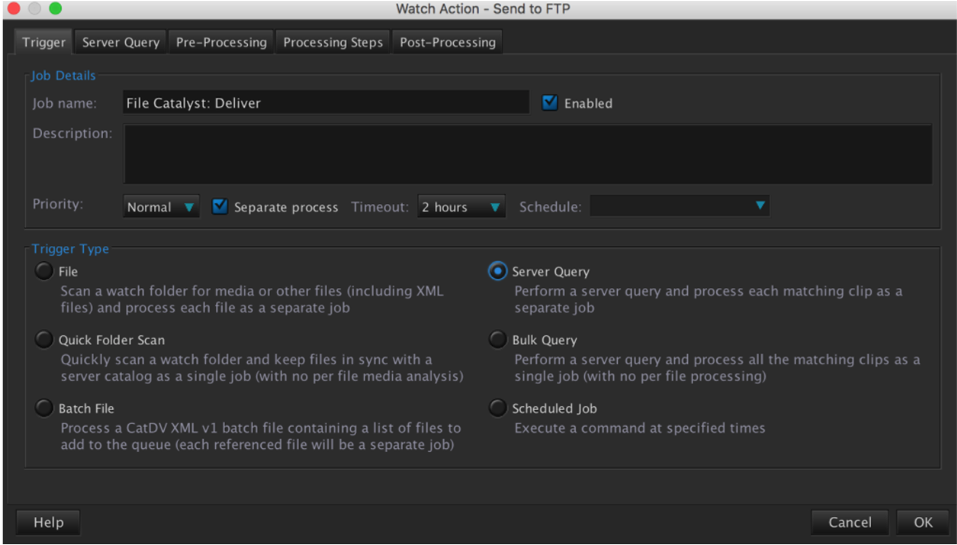
Task: Expand the Timeout dropdown showing 2 hours
Action: (461, 207)
